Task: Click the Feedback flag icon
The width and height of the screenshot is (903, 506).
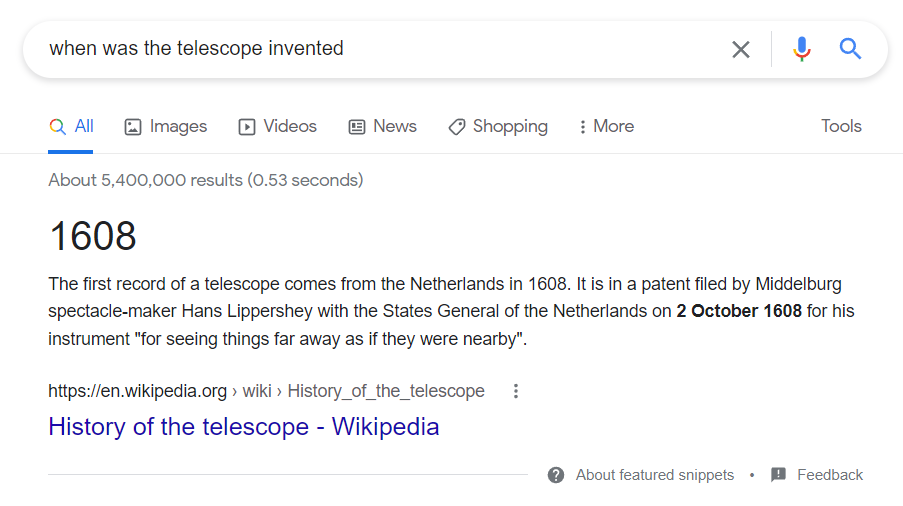Action: click(x=778, y=475)
